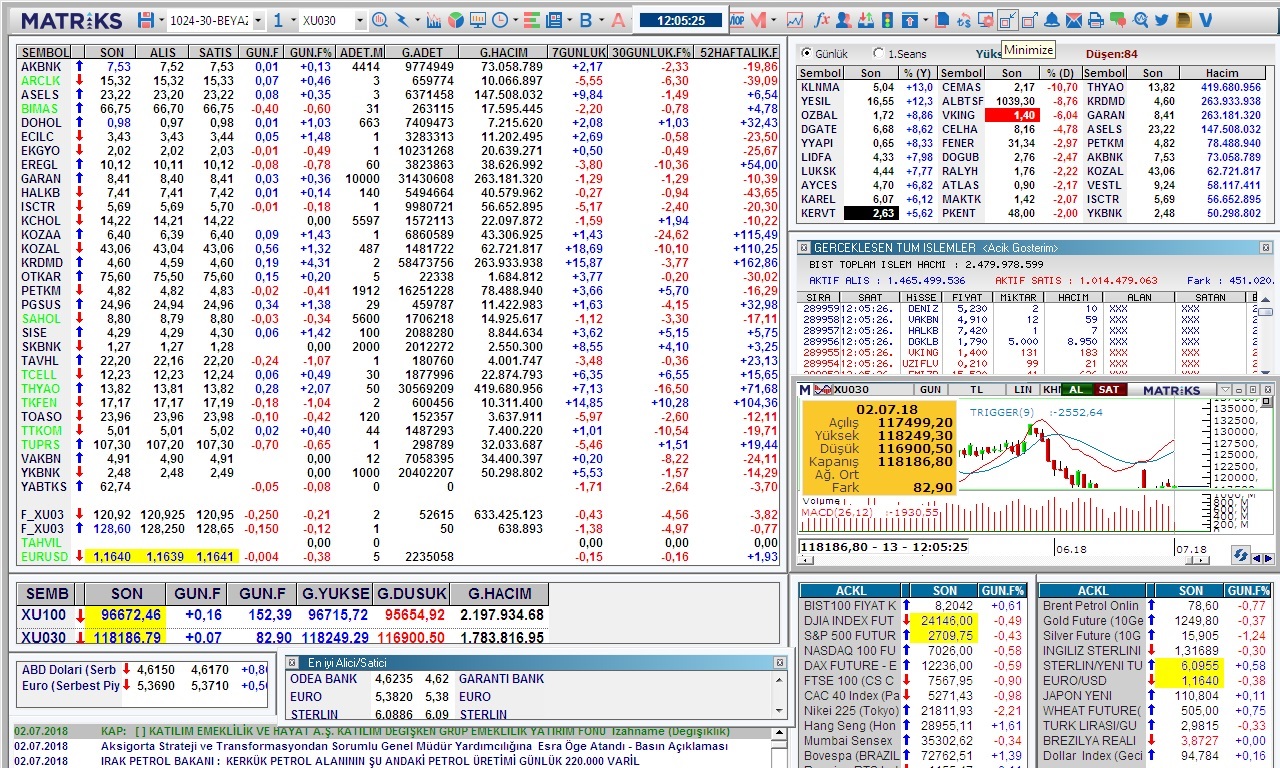Open the chart window triangle dropdown menu

(1225, 390)
